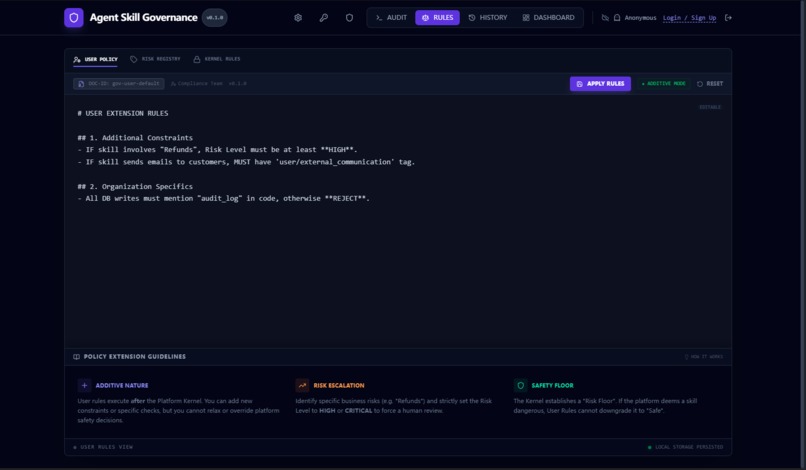
Task: Open the HISTORY tab
Action: [x=488, y=17]
